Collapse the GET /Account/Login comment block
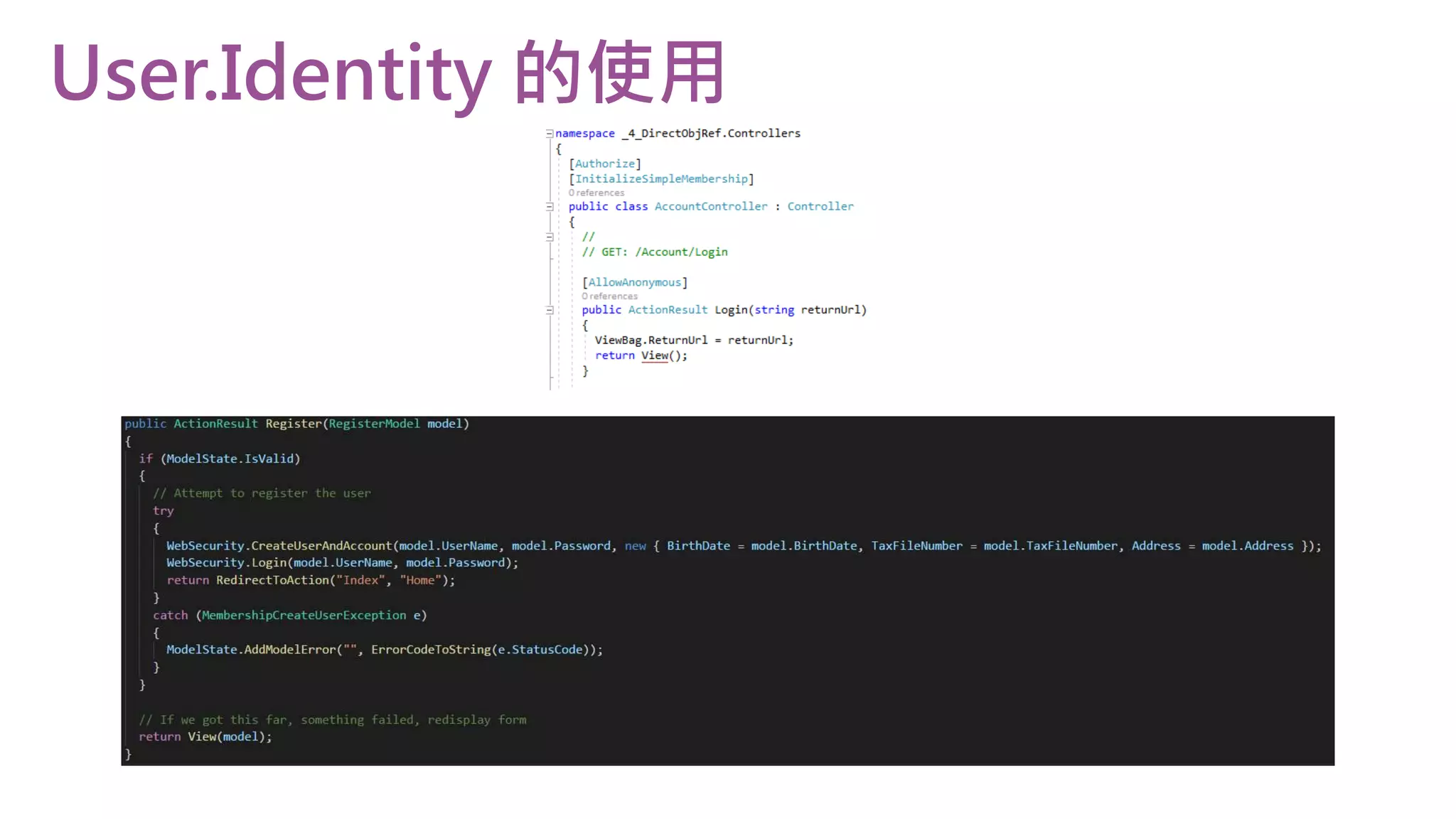Viewport: 1456px width, 819px height. (550, 237)
